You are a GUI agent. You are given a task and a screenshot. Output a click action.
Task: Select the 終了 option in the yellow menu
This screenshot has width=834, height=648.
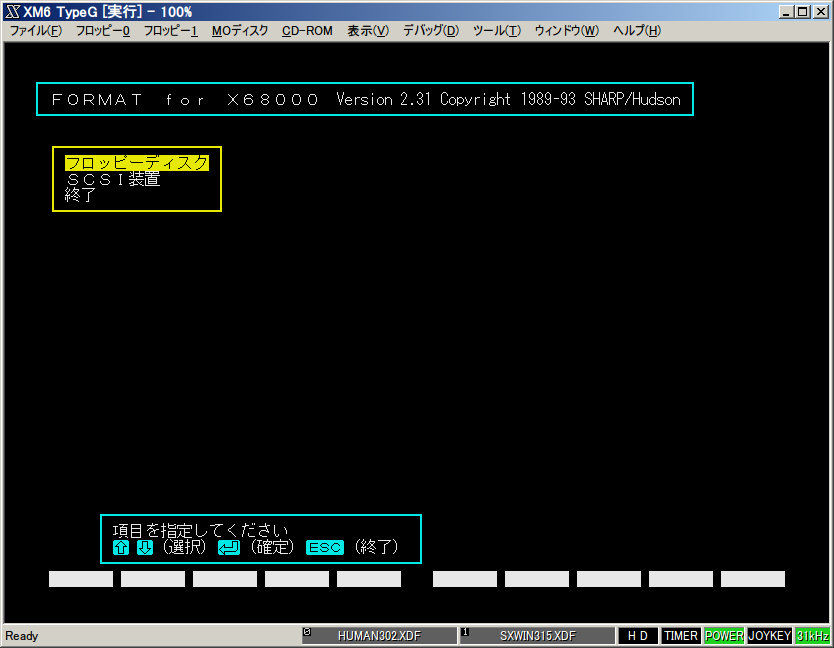(80, 195)
